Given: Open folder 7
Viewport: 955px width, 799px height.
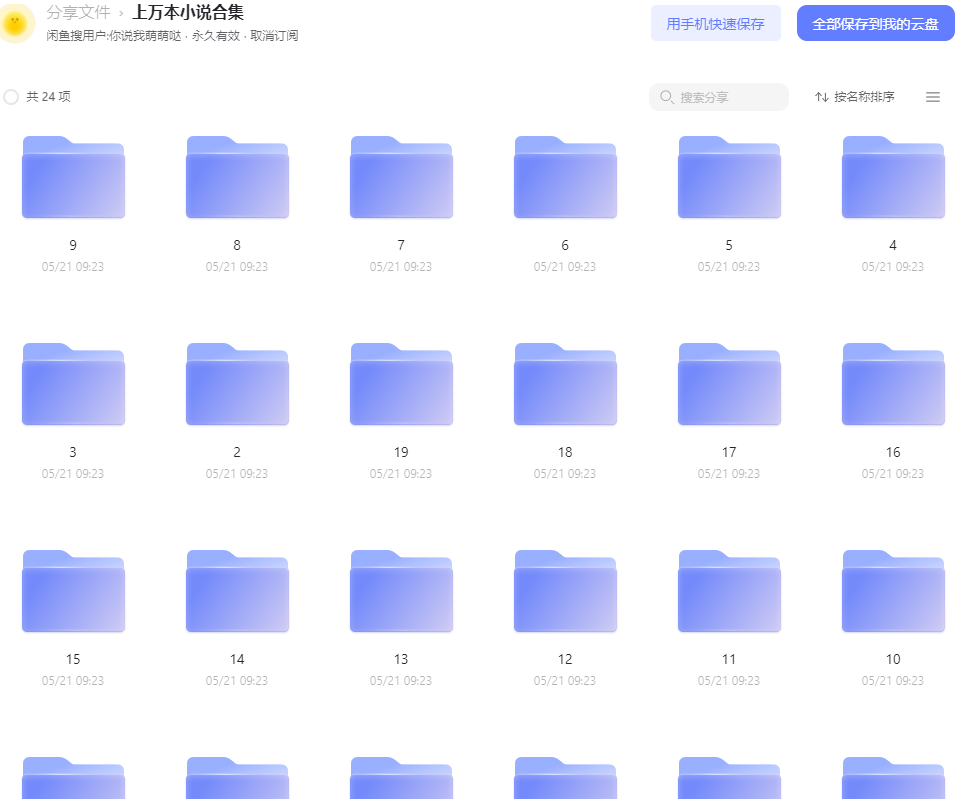Looking at the screenshot, I should (x=401, y=177).
